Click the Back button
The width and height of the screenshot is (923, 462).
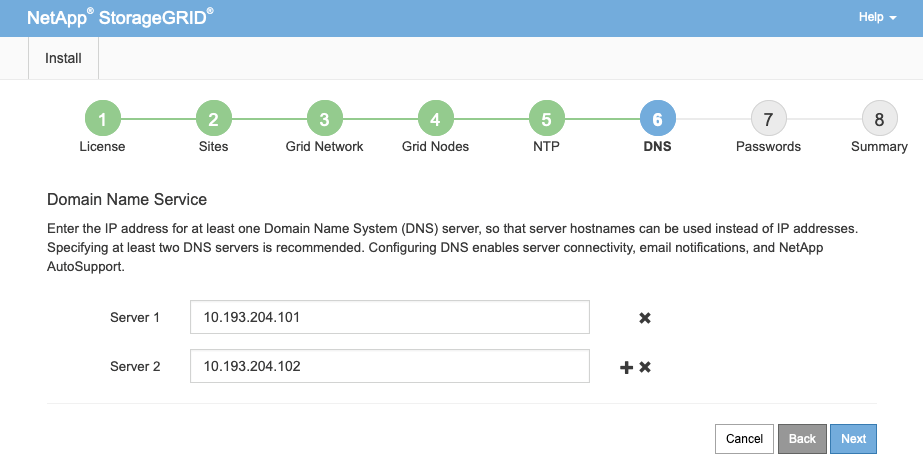tap(802, 438)
